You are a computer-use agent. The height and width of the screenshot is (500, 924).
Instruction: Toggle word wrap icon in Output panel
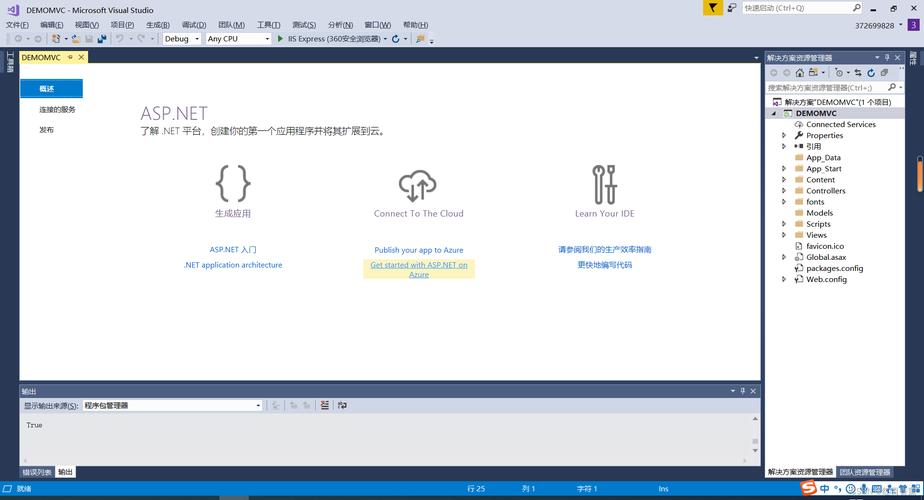point(342,405)
